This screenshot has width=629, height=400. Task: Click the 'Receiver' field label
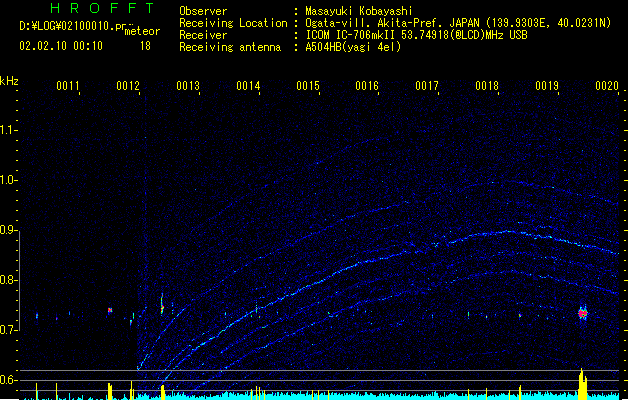click(203, 35)
